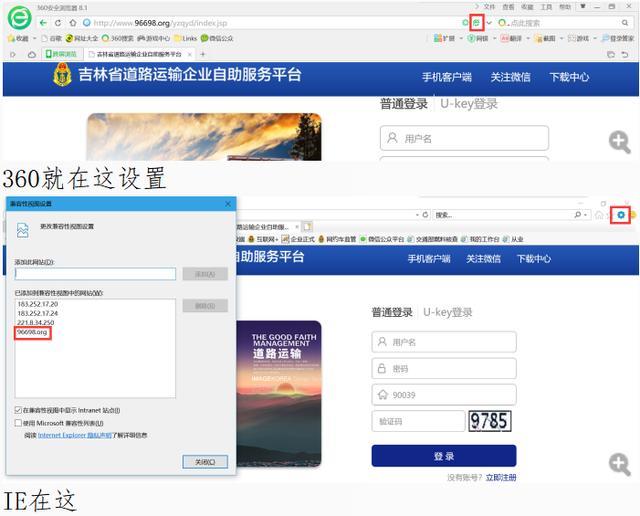Click the 360 compatibility mode icon in address bar

(476, 22)
